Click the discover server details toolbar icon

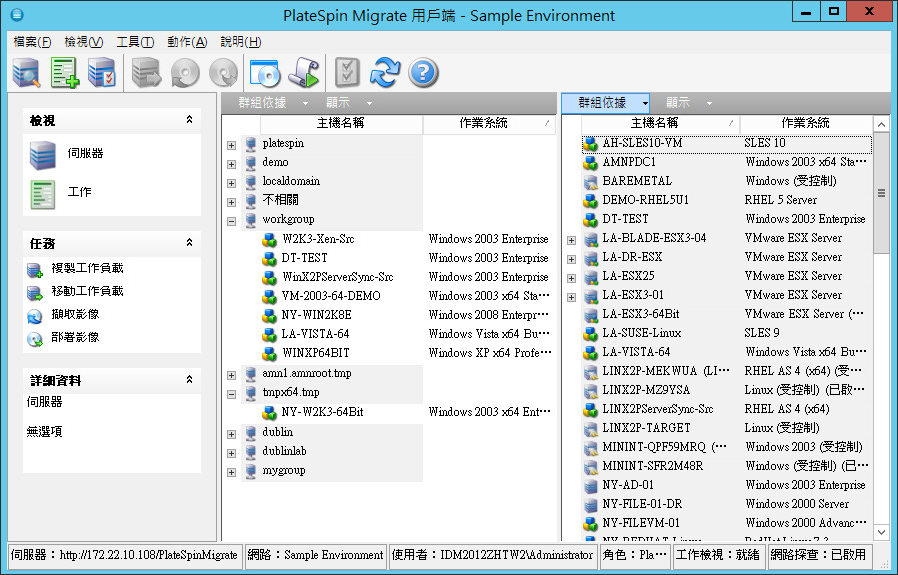click(26, 72)
